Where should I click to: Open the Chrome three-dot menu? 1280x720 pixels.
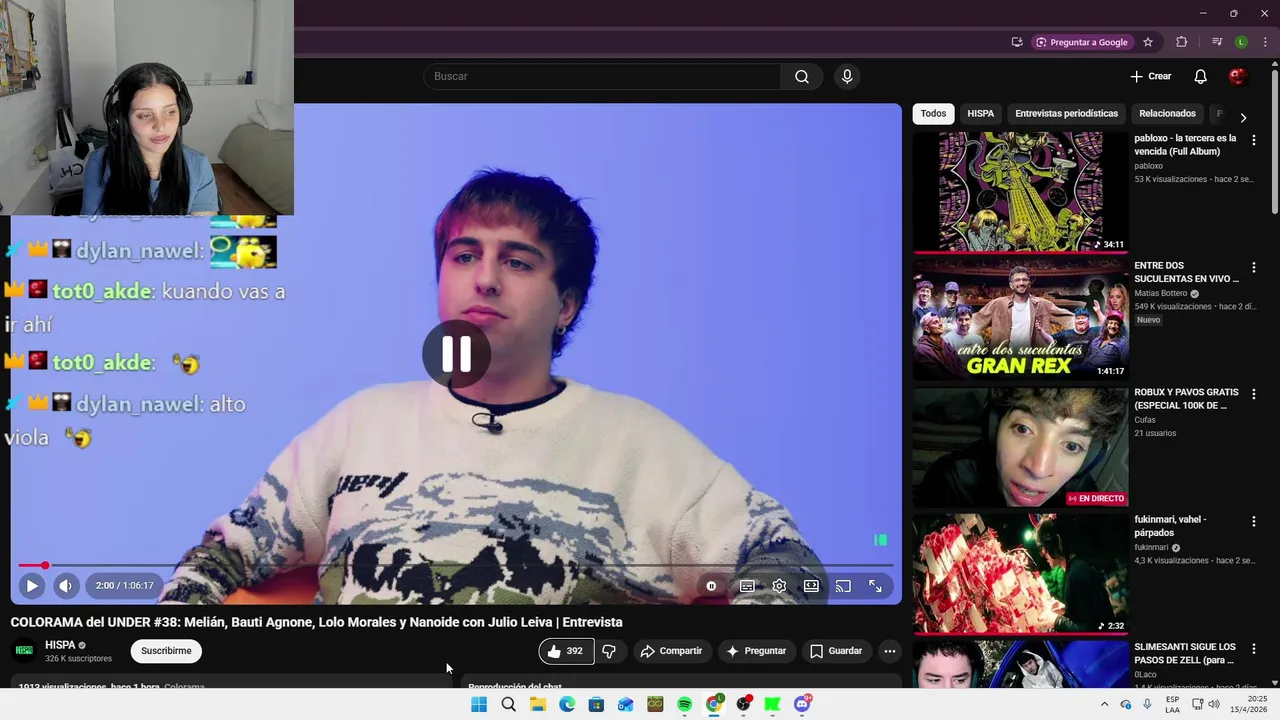pyautogui.click(x=1265, y=42)
